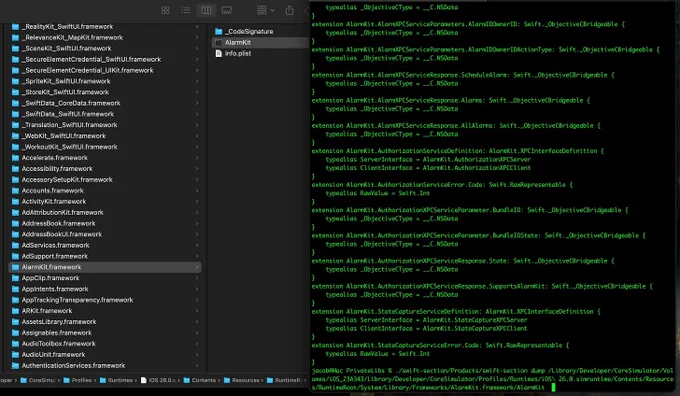Select the column view icon
The height and width of the screenshot is (396, 680).
click(x=206, y=10)
